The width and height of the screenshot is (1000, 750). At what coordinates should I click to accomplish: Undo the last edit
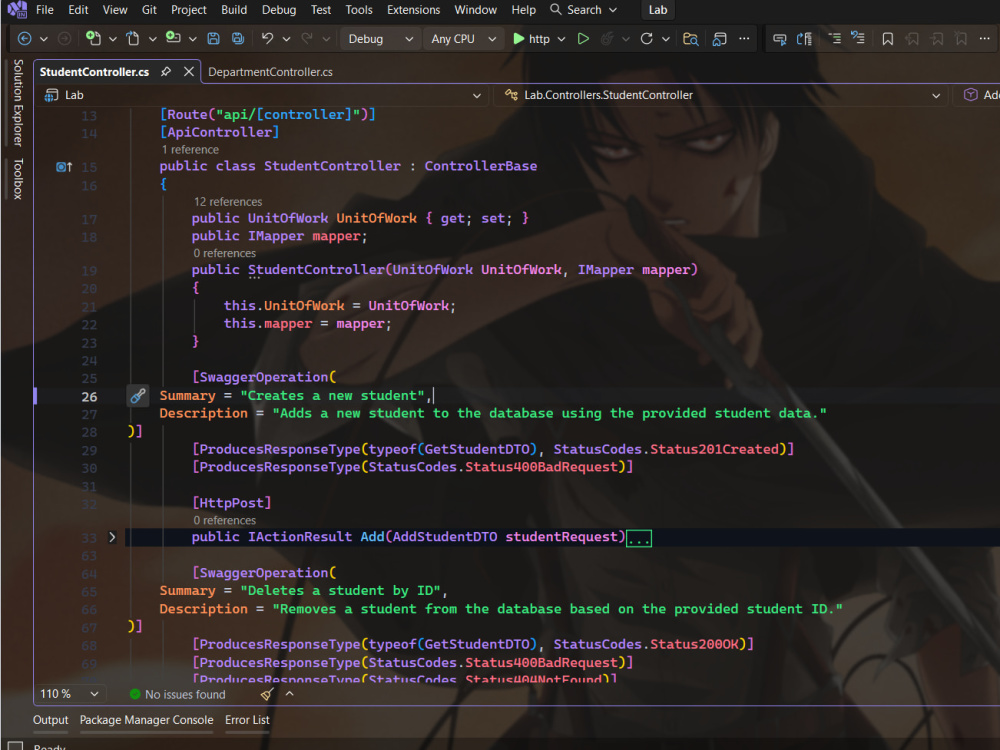267,39
